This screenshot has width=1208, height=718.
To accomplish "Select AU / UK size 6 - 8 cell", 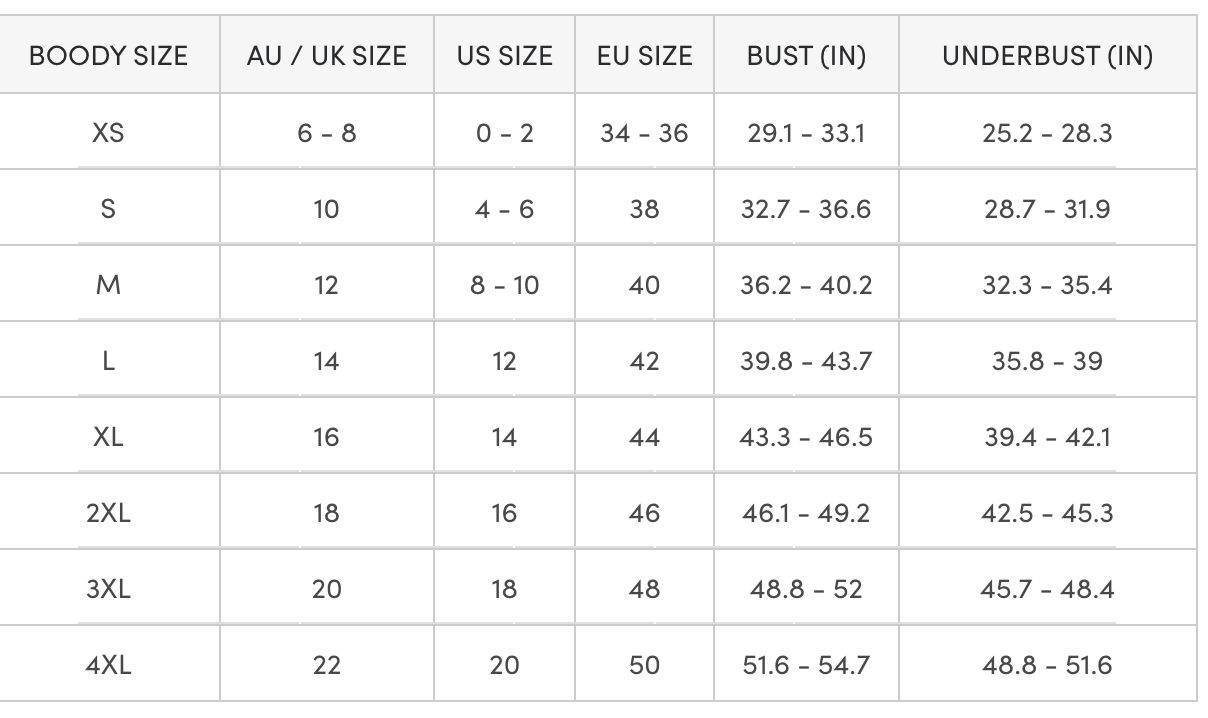I will 326,132.
